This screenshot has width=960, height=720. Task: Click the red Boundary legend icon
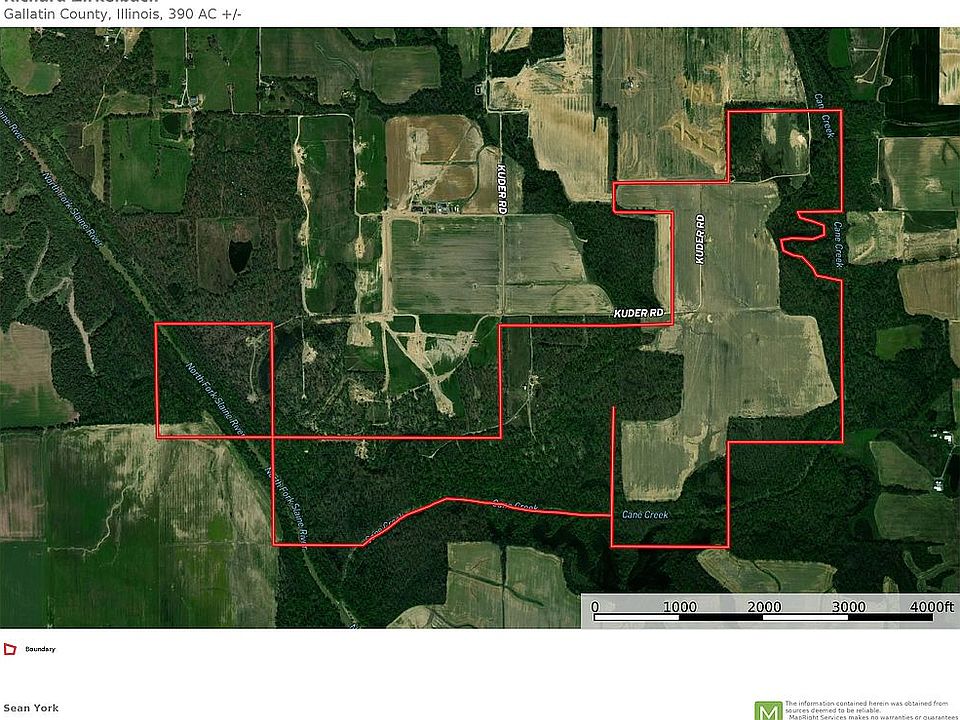(x=10, y=649)
